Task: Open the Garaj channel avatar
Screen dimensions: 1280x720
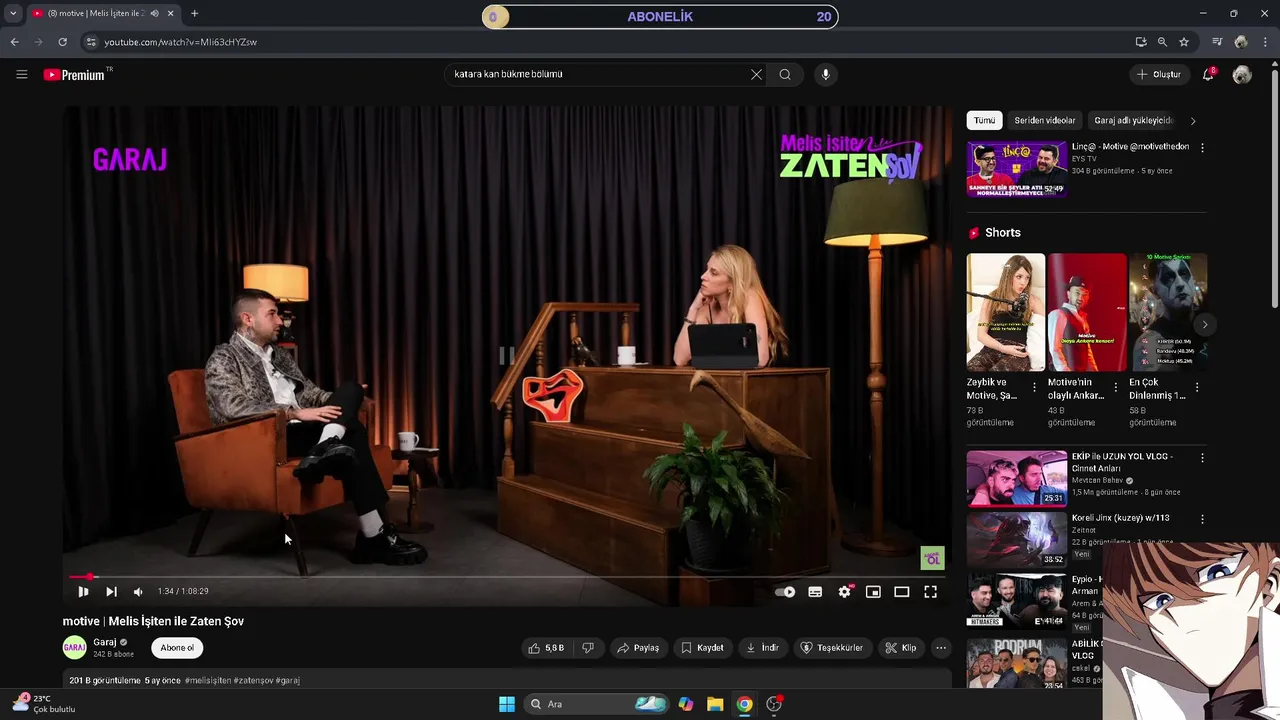Action: (x=75, y=648)
